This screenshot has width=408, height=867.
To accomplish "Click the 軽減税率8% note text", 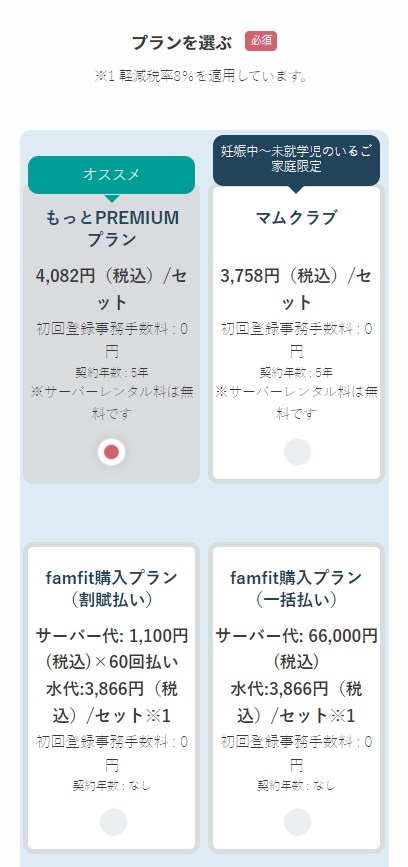I will [201, 76].
